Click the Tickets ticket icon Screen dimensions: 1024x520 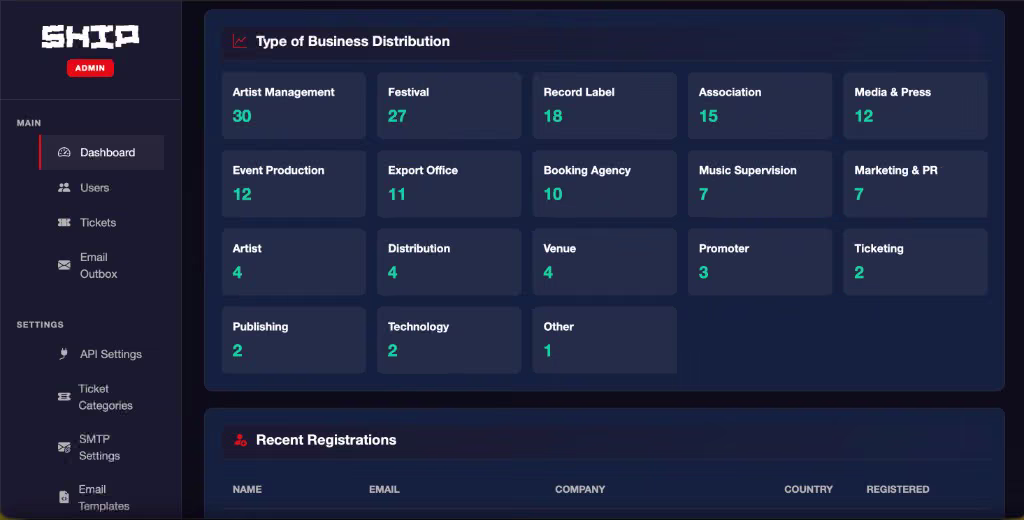click(x=64, y=223)
